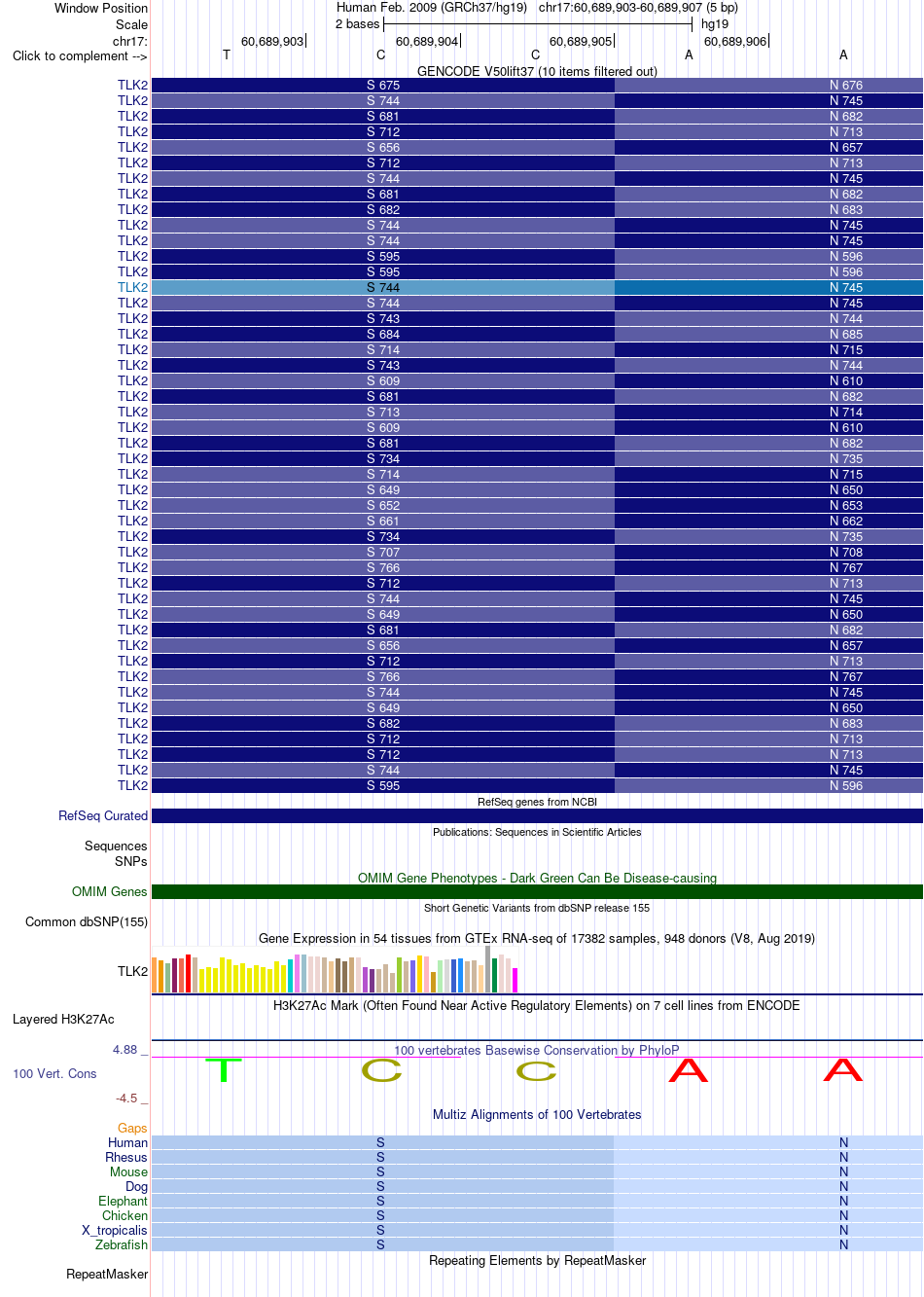The image size is (924, 1297).
Task: Select the X_tropicalis species row label
Action: point(115,1231)
